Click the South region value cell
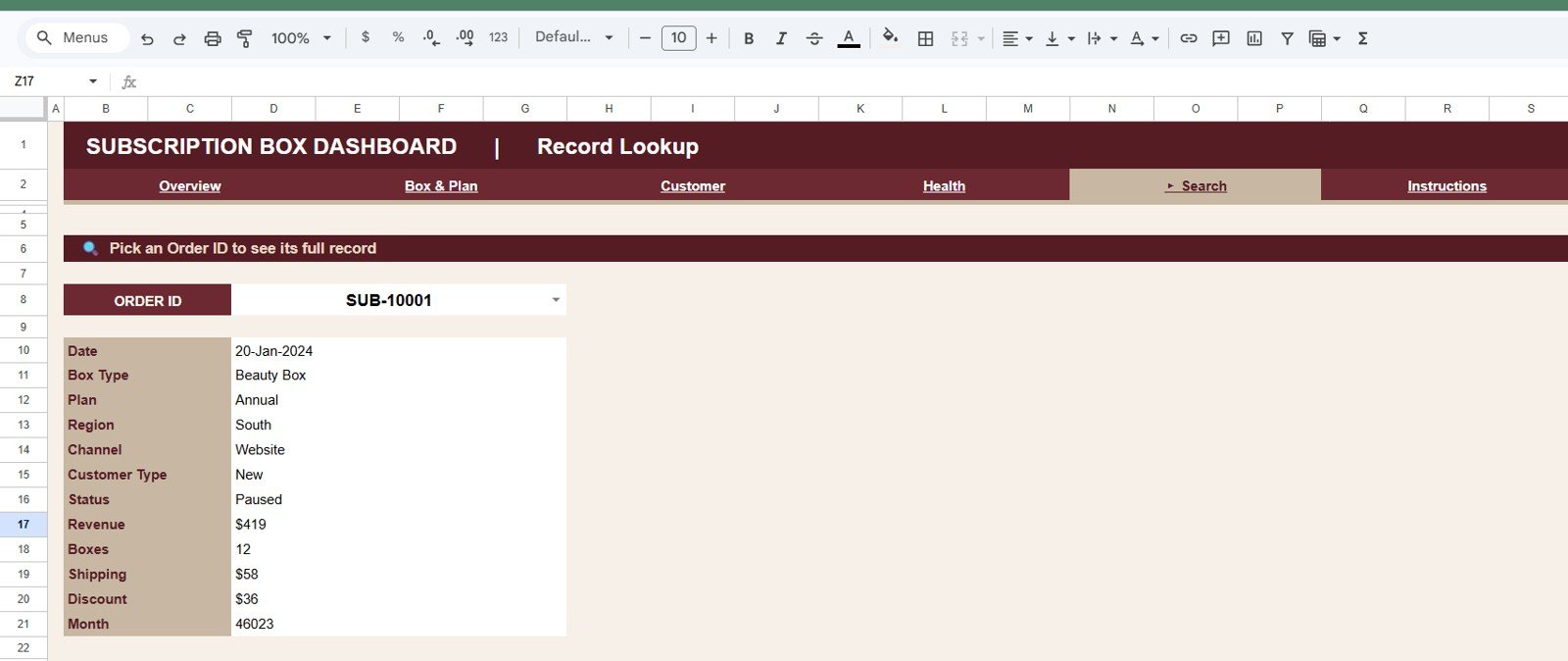This screenshot has height=661, width=1568. coord(399,425)
